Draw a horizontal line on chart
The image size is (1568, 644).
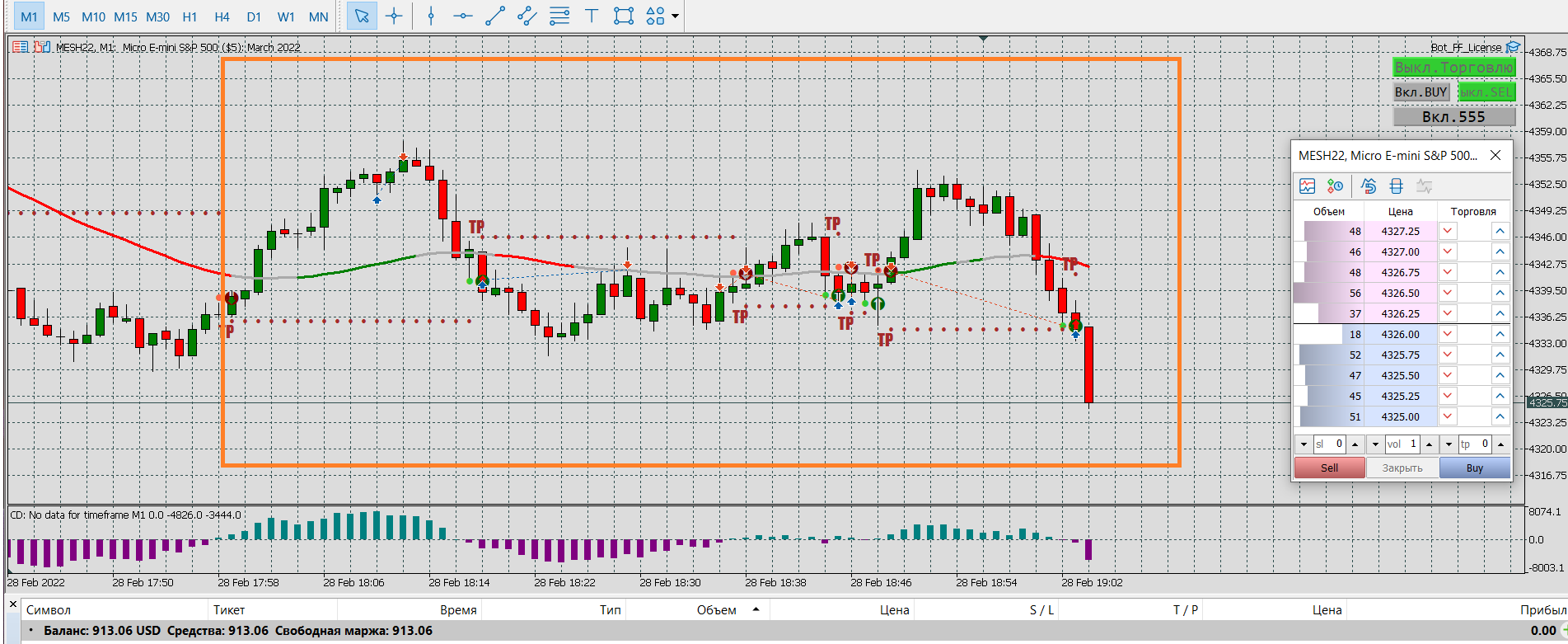[463, 16]
